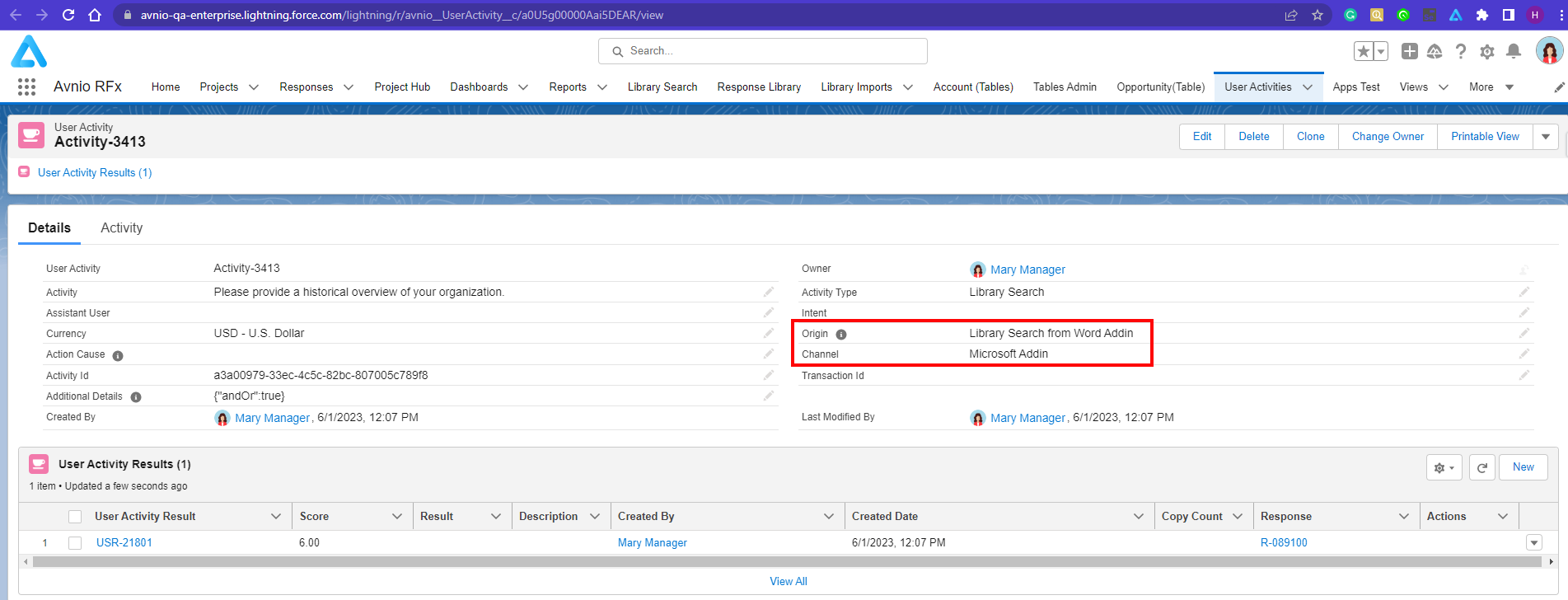Open global actions plus icon
This screenshot has height=600, width=1568.
pyautogui.click(x=1410, y=51)
